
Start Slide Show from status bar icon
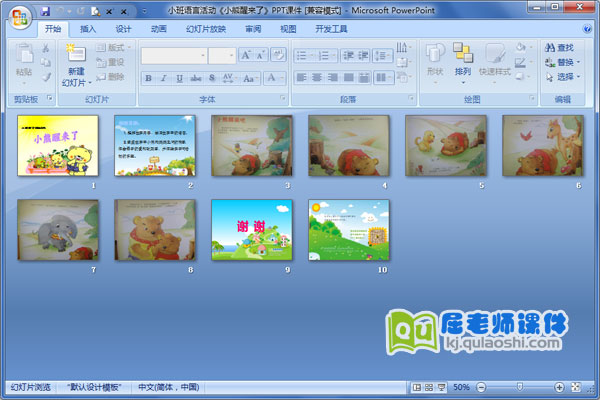441,387
